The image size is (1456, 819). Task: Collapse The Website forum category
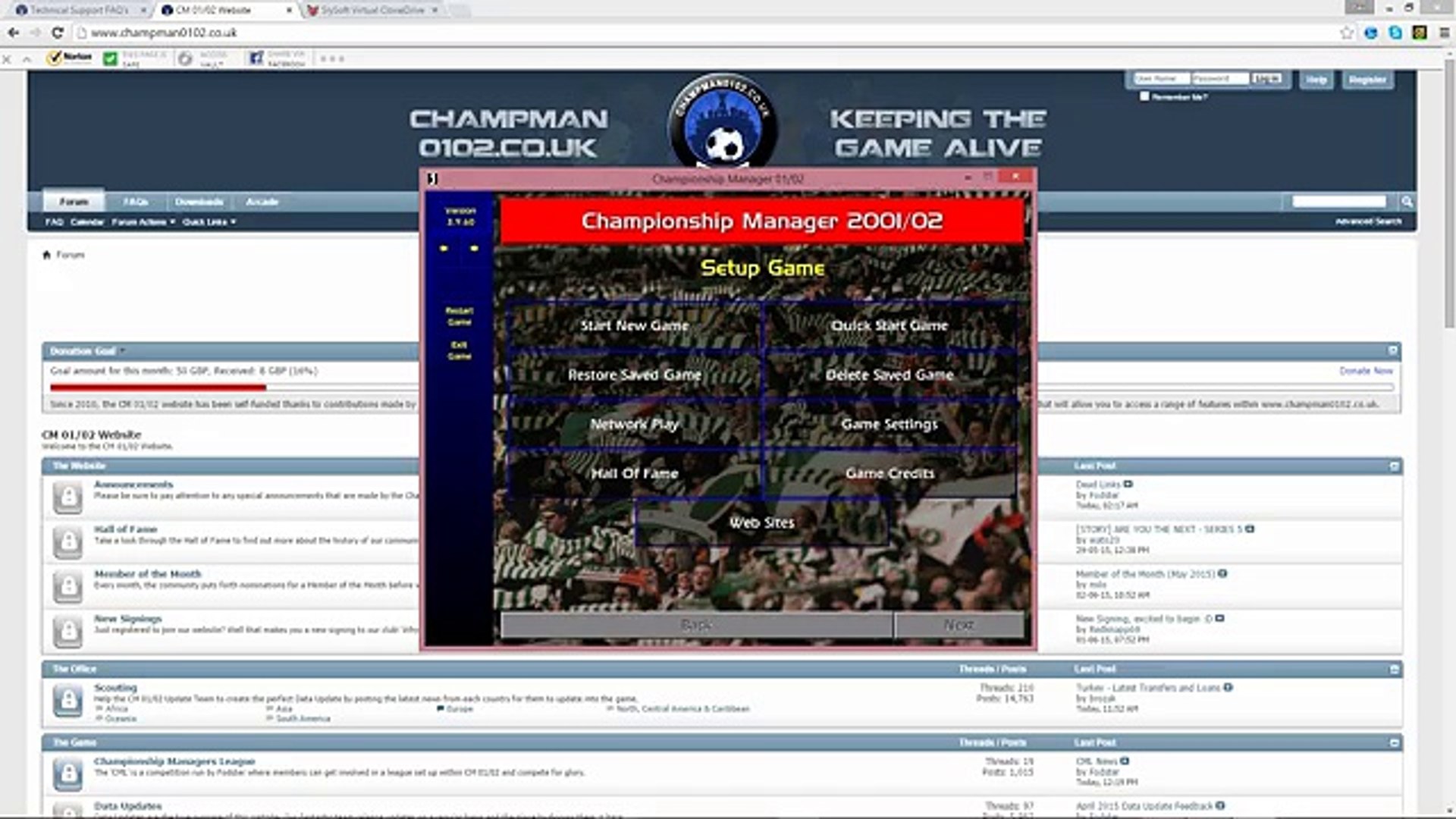tap(1394, 466)
